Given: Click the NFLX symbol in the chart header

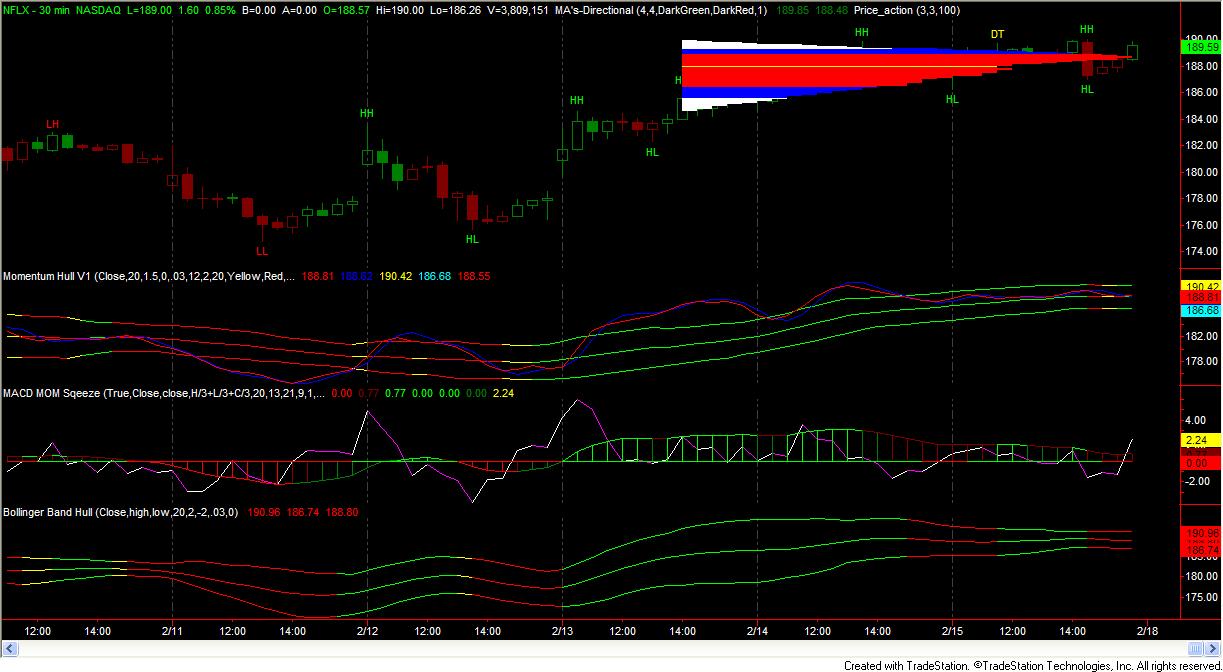Looking at the screenshot, I should [14, 10].
